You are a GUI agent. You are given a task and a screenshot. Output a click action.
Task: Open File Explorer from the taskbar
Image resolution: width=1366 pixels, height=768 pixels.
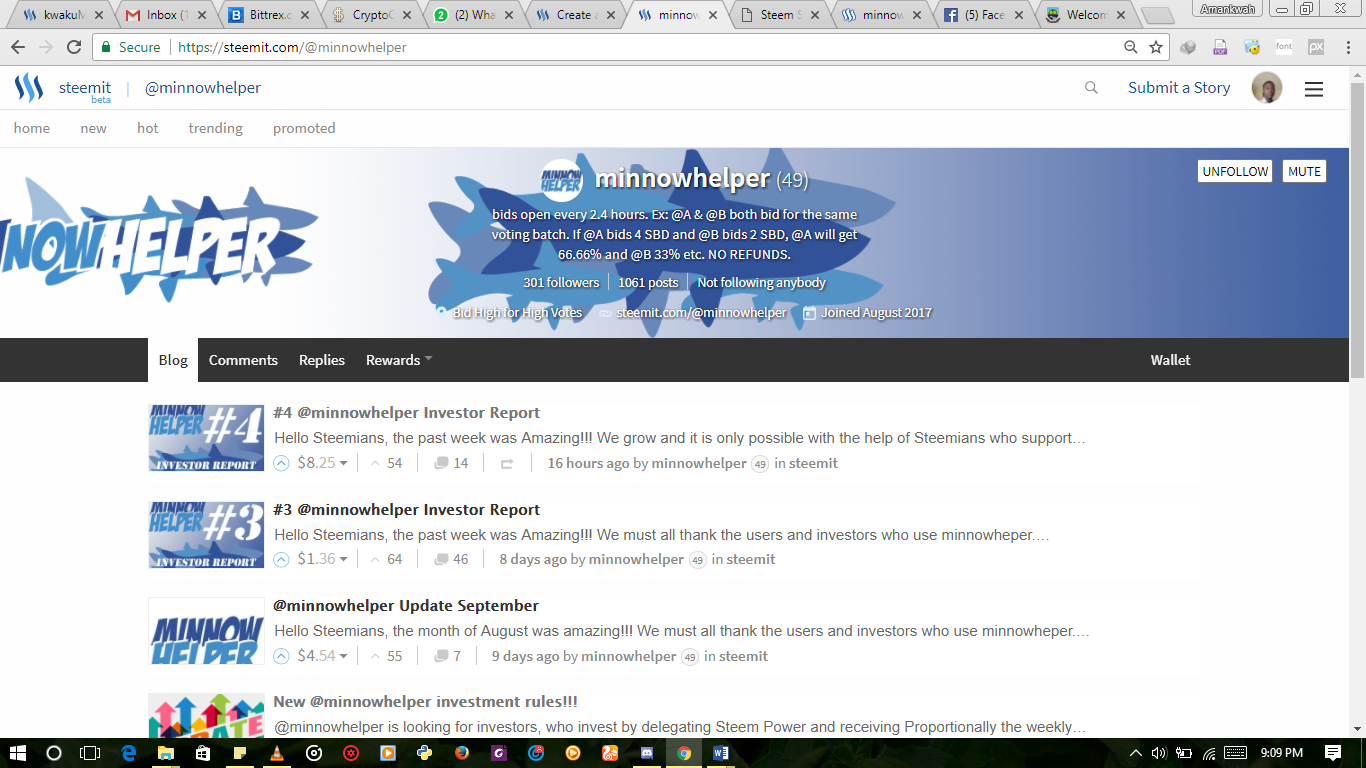165,753
